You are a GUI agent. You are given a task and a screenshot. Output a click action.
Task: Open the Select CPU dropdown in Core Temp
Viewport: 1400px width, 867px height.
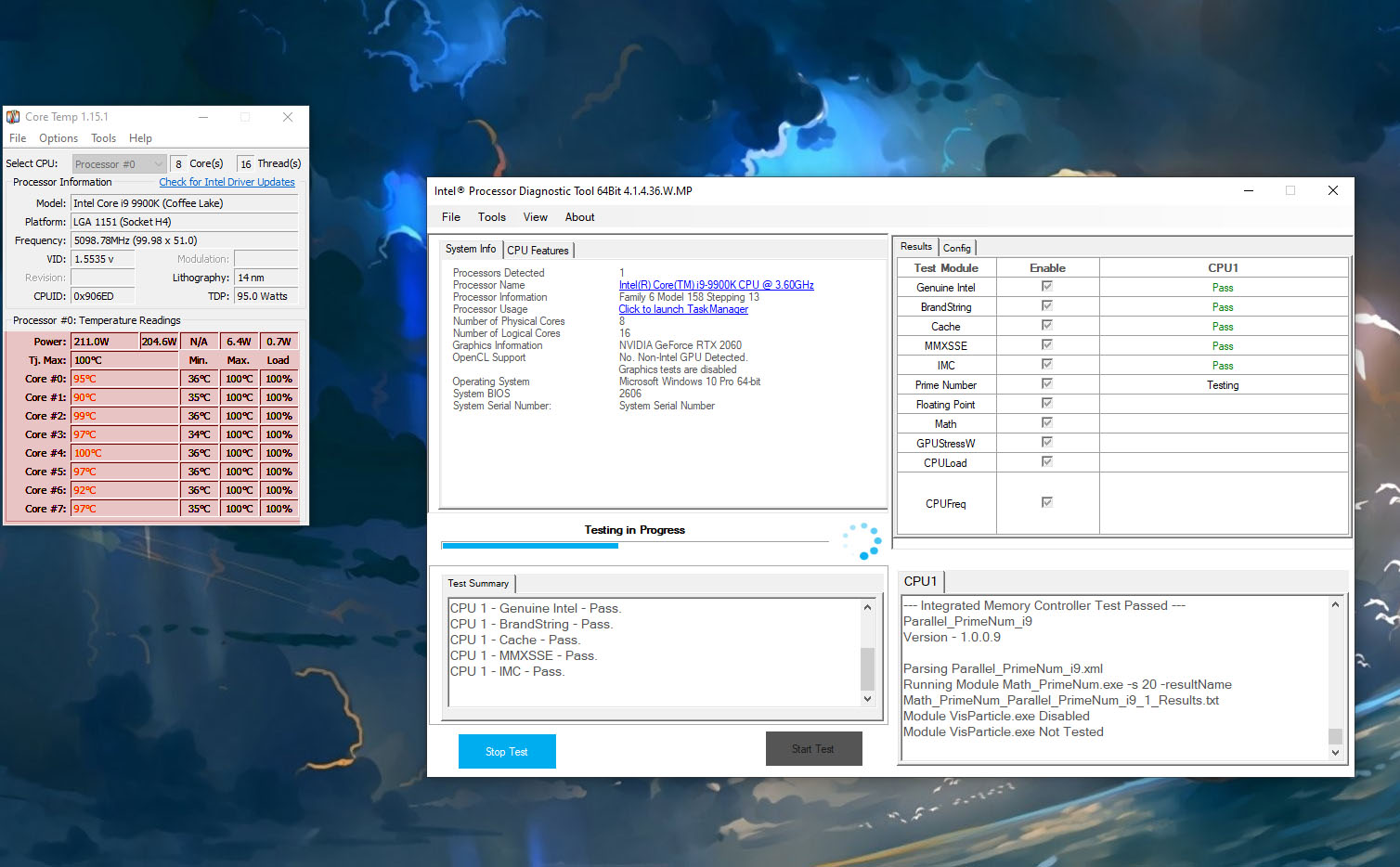coord(119,164)
